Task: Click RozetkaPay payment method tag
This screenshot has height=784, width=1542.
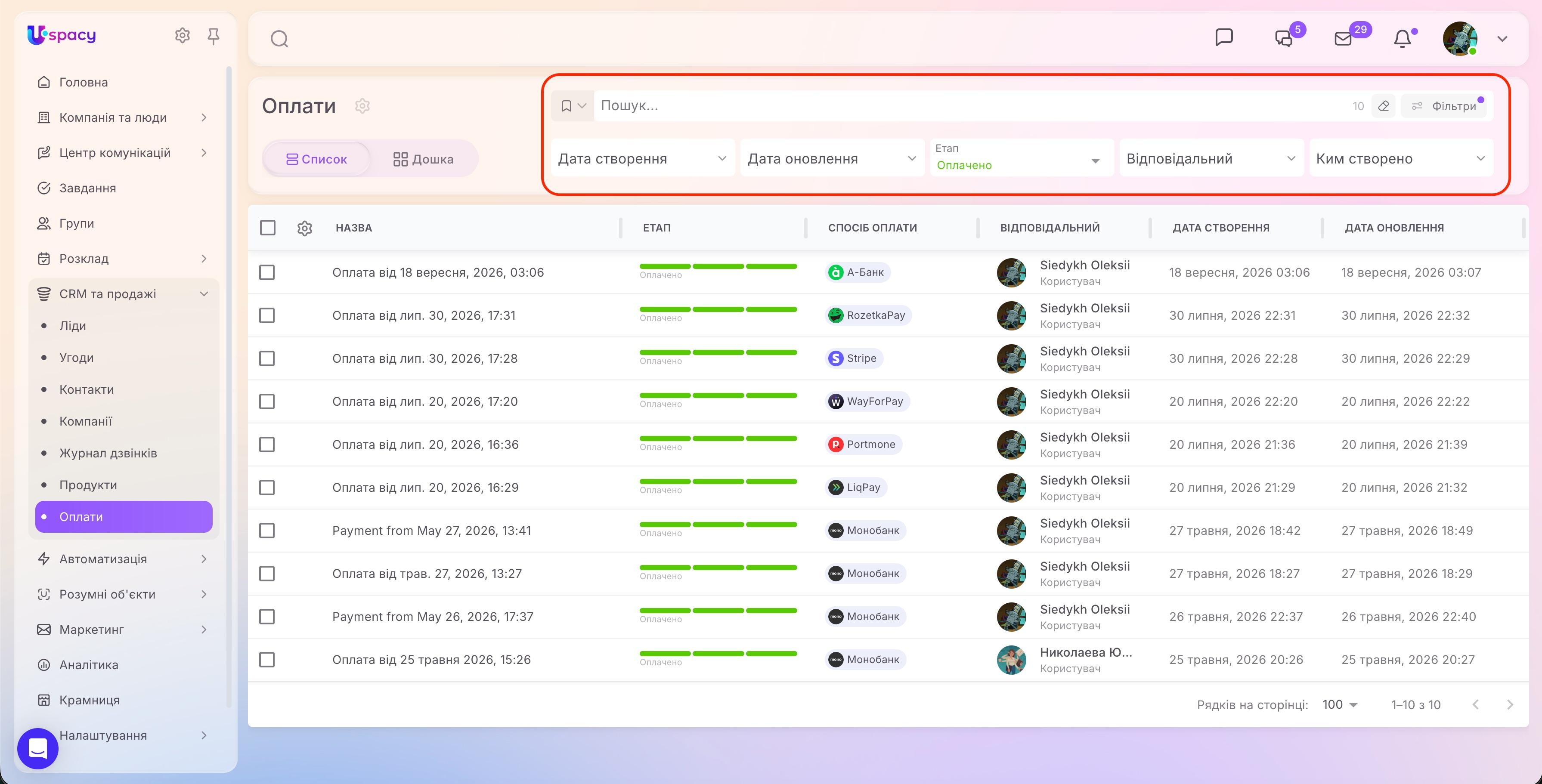Action: 868,315
